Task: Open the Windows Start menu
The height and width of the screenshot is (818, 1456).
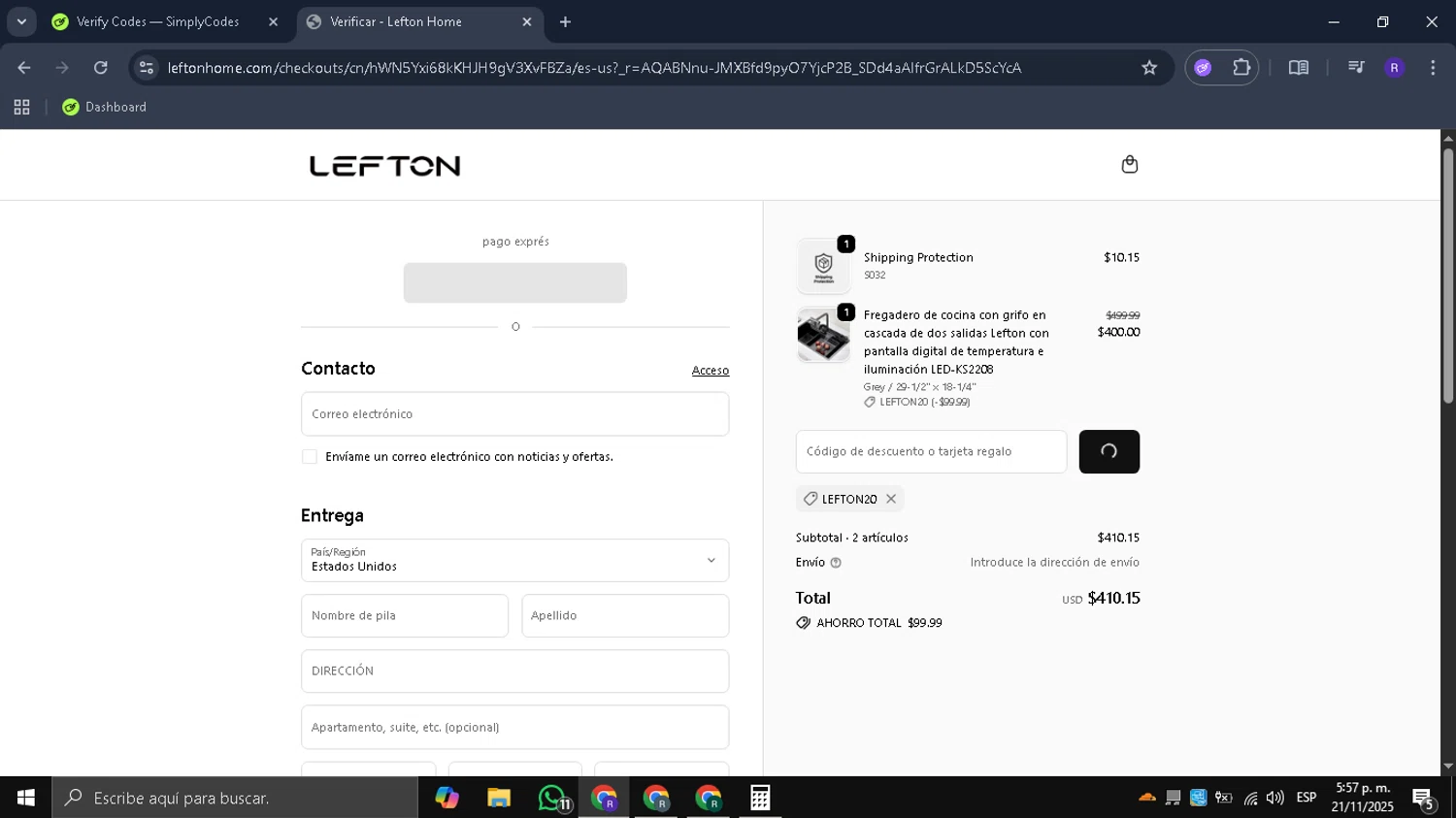Action: point(26,798)
